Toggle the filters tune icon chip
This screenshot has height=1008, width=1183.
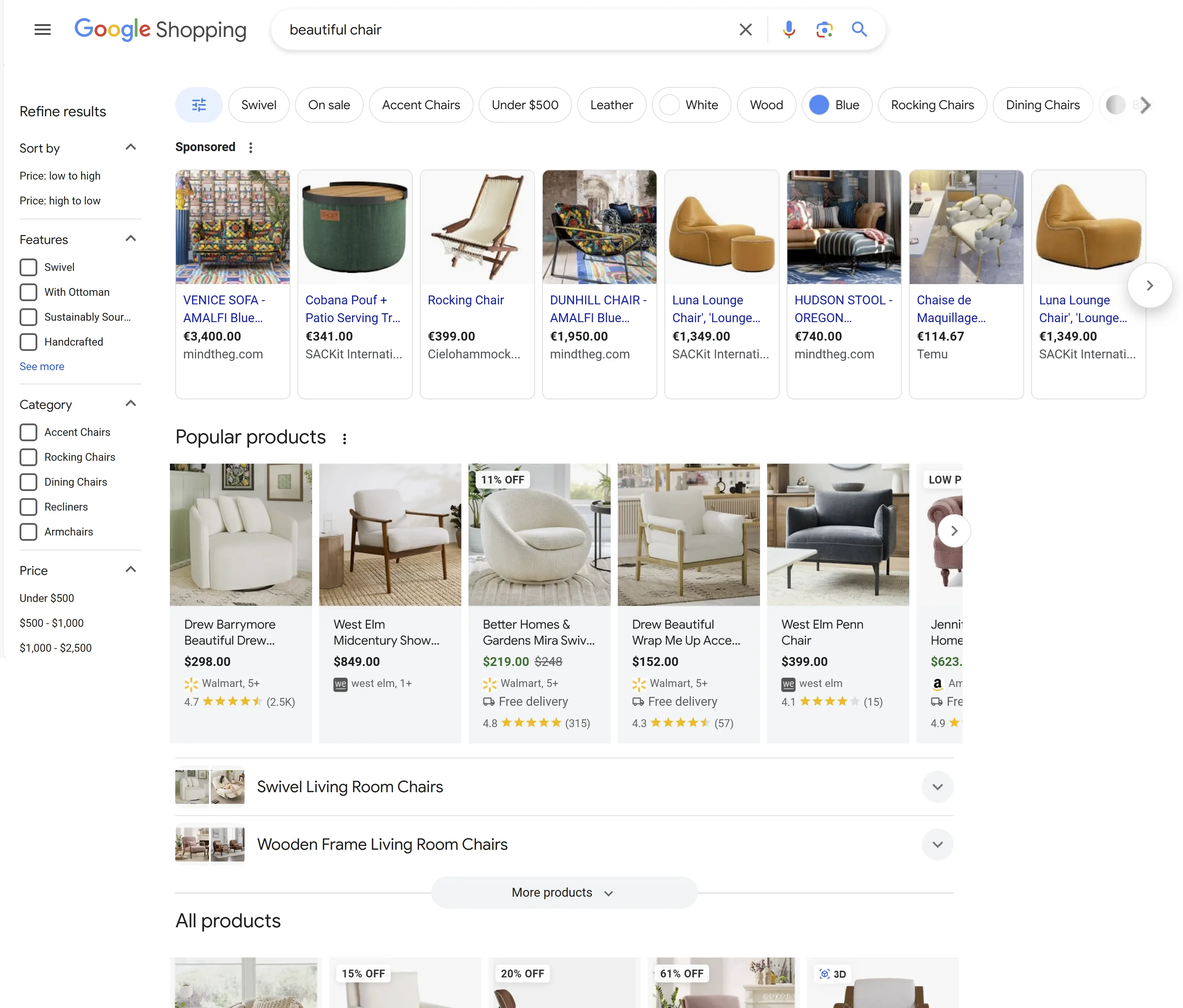pos(199,105)
